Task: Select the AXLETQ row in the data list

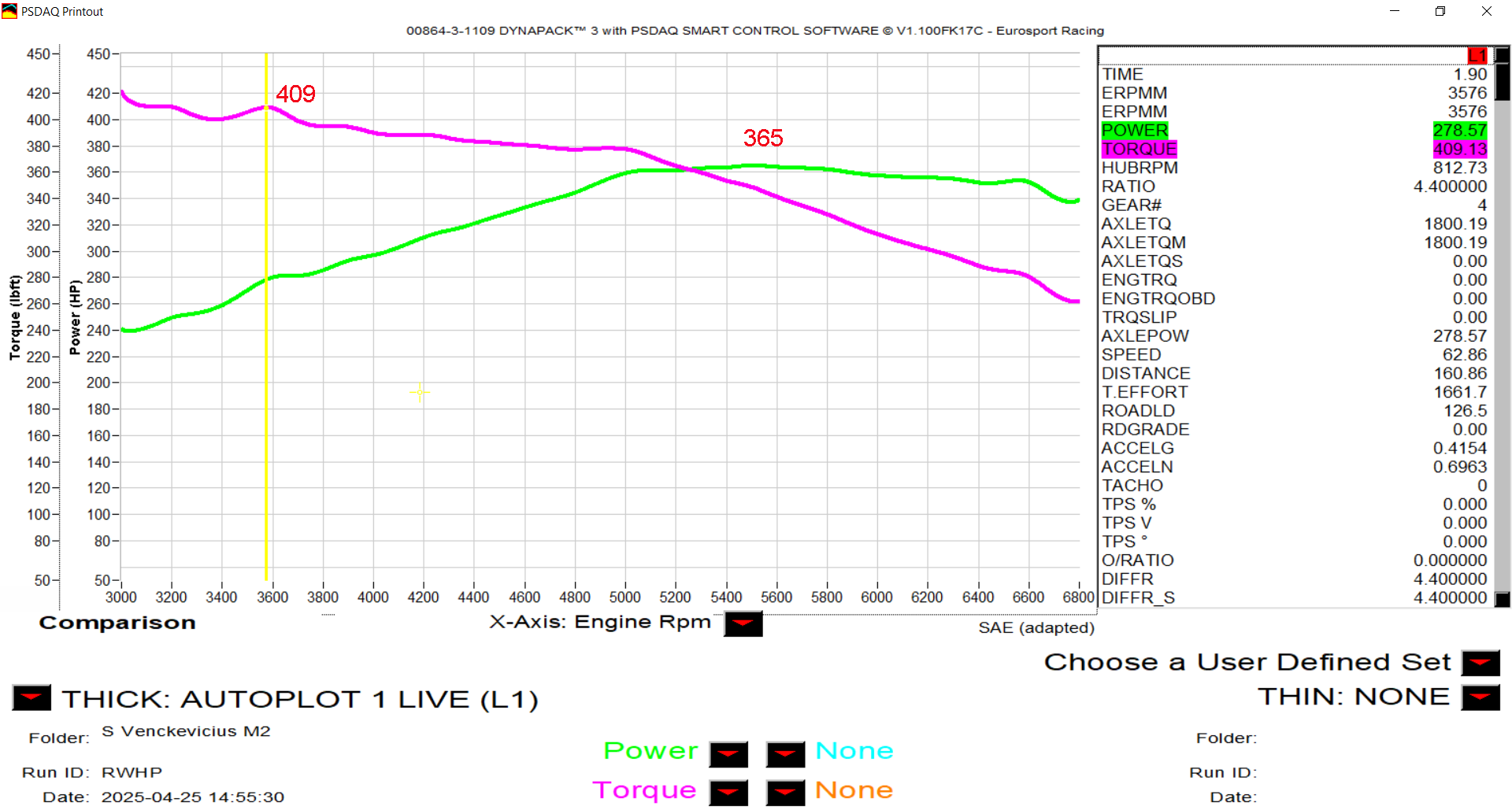Action: click(1295, 224)
